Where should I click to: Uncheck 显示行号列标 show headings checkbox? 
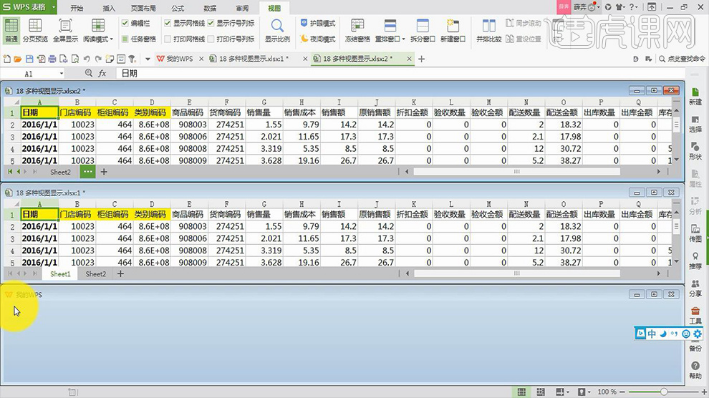211,23
